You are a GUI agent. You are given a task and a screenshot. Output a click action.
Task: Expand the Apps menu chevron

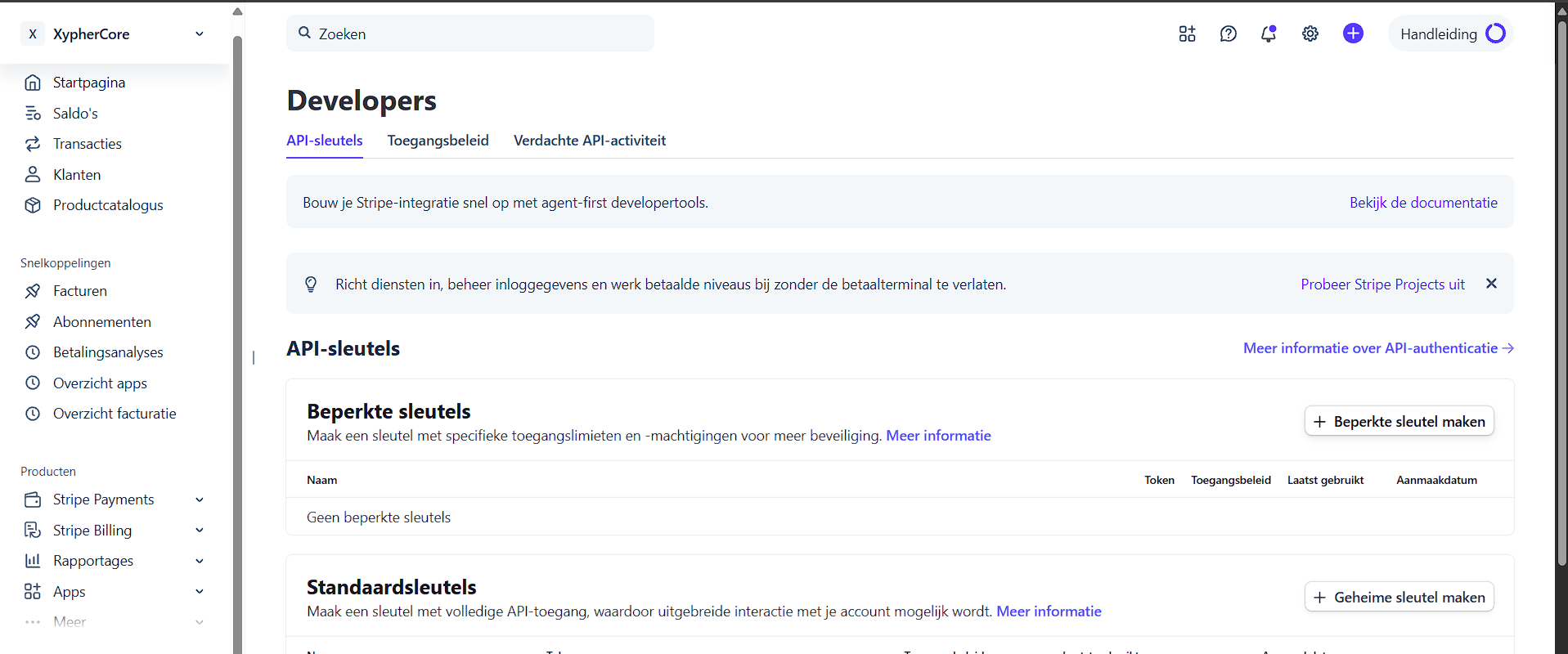coord(200,591)
